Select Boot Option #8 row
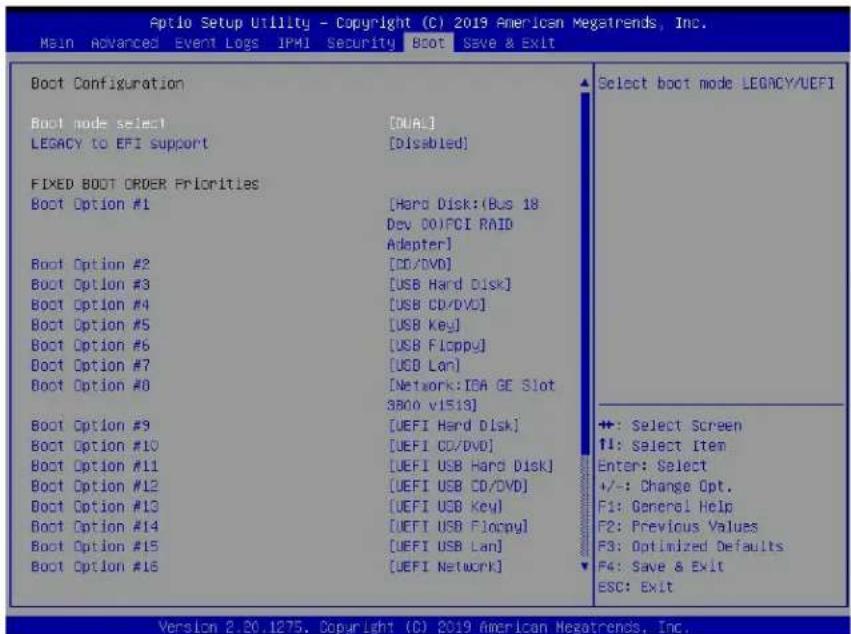 point(90,385)
